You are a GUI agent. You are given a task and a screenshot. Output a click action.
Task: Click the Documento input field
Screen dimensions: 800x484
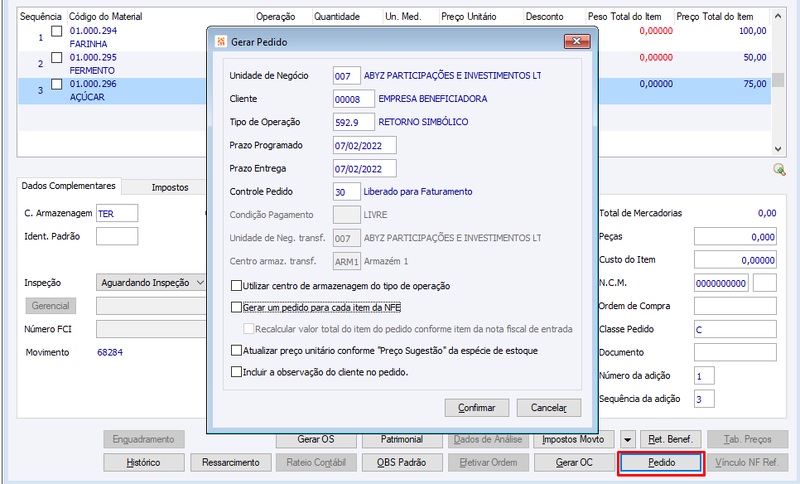(735, 352)
